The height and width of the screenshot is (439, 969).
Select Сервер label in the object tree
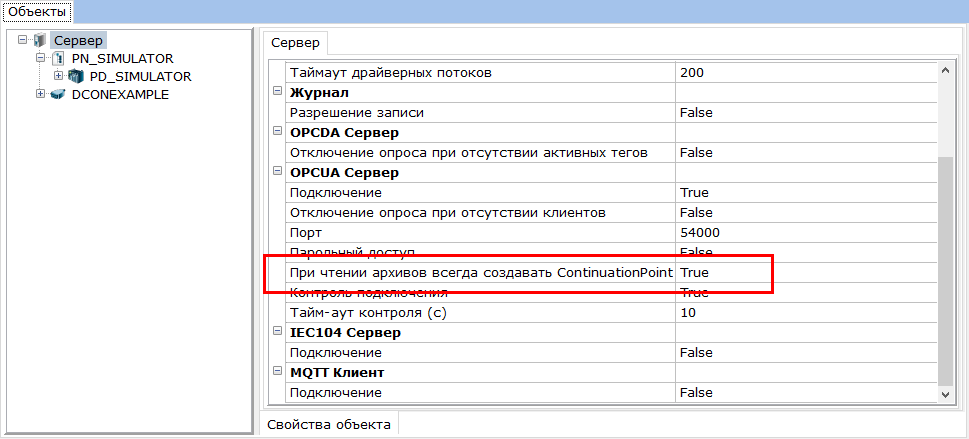(x=78, y=41)
